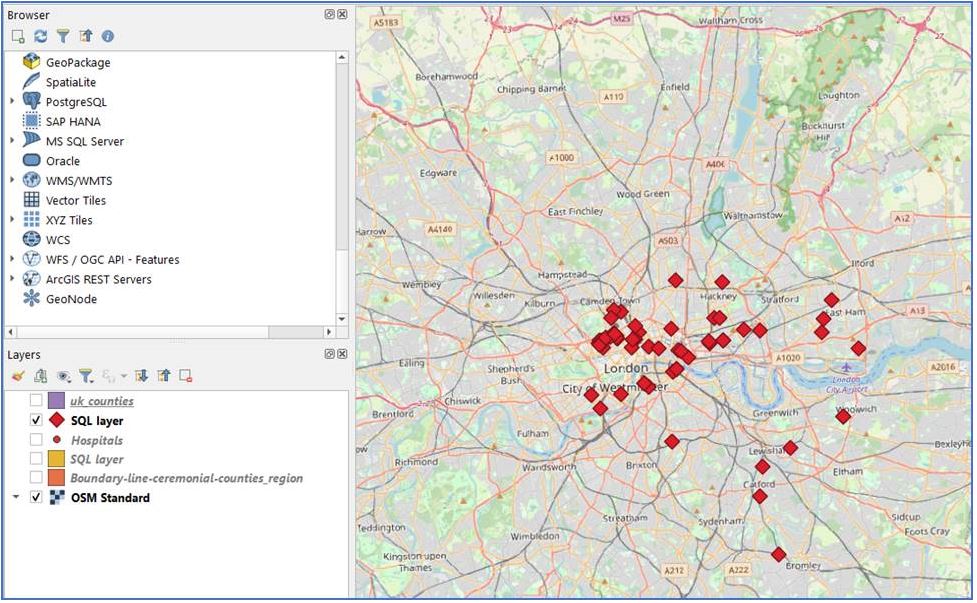
Task: Click orange swatch of Boundary-line layer
Action: click(x=57, y=478)
